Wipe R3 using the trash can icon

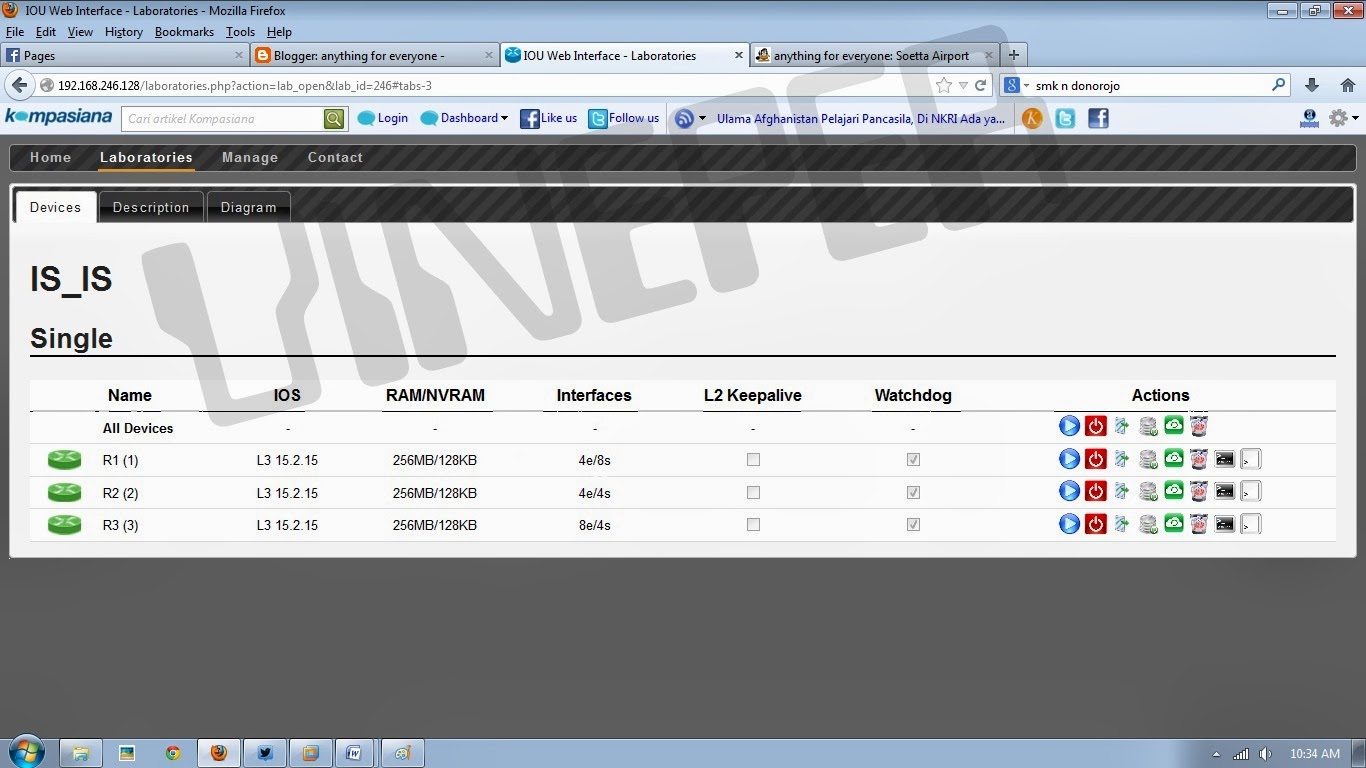1198,523
